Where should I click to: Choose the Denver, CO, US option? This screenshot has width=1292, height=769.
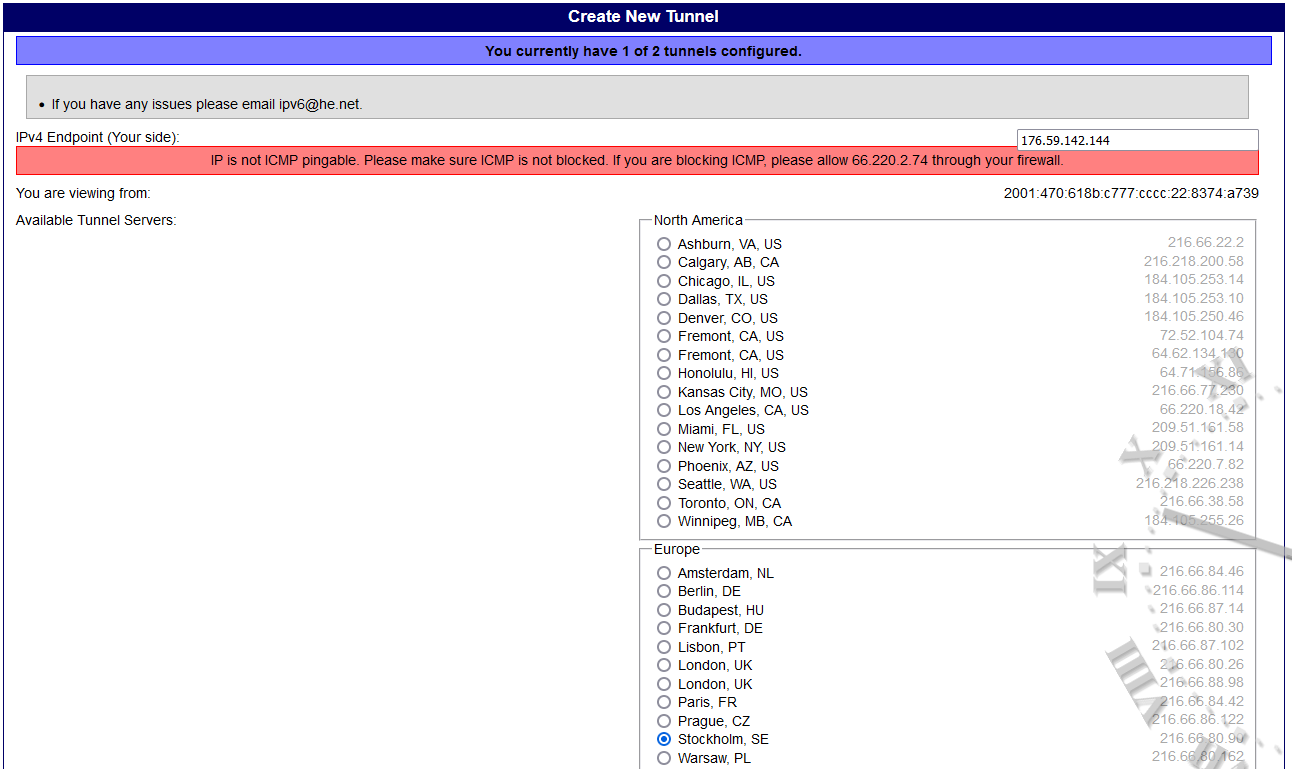[664, 318]
